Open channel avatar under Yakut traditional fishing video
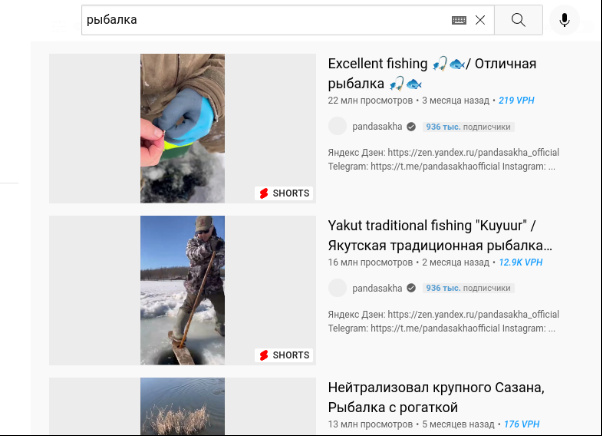Image resolution: width=602 pixels, height=436 pixels. [x=337, y=288]
